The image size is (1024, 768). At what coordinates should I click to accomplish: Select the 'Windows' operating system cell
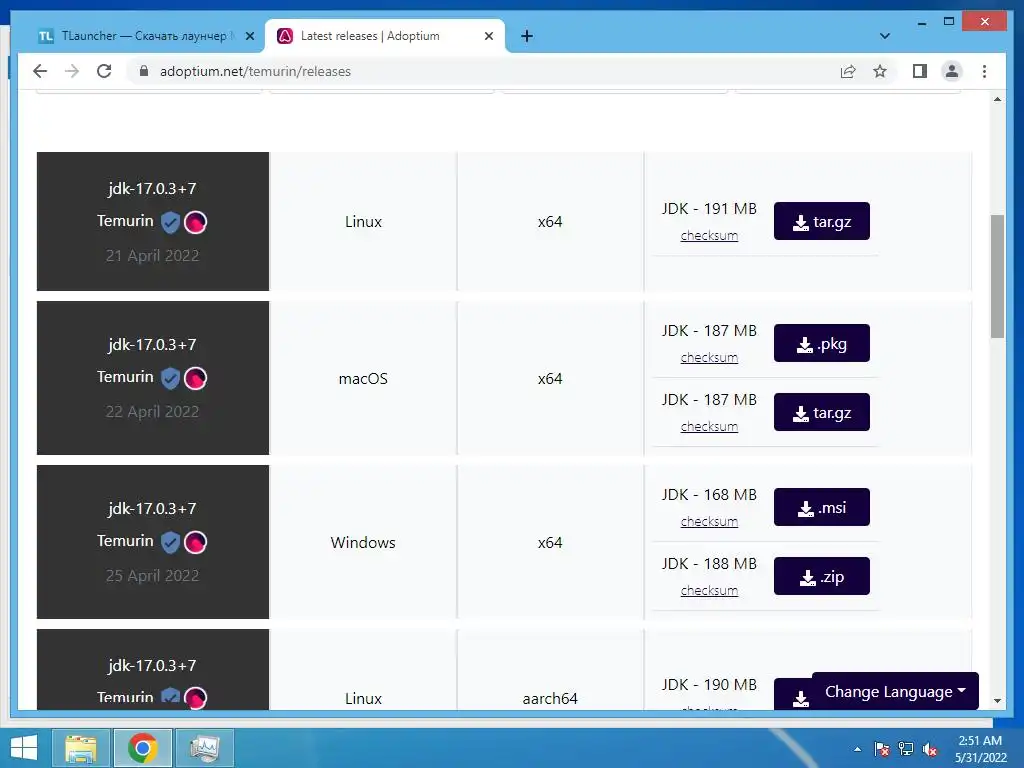click(x=363, y=542)
